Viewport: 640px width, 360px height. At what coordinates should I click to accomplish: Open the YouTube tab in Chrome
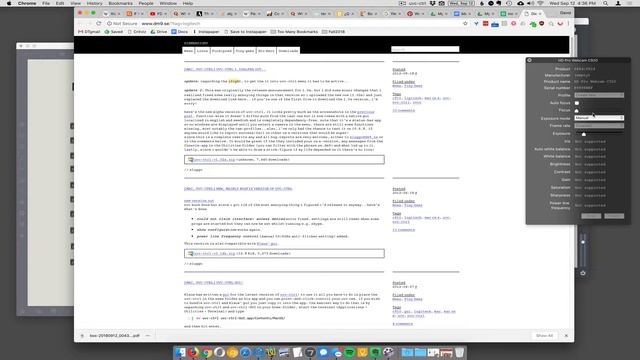[158, 13]
